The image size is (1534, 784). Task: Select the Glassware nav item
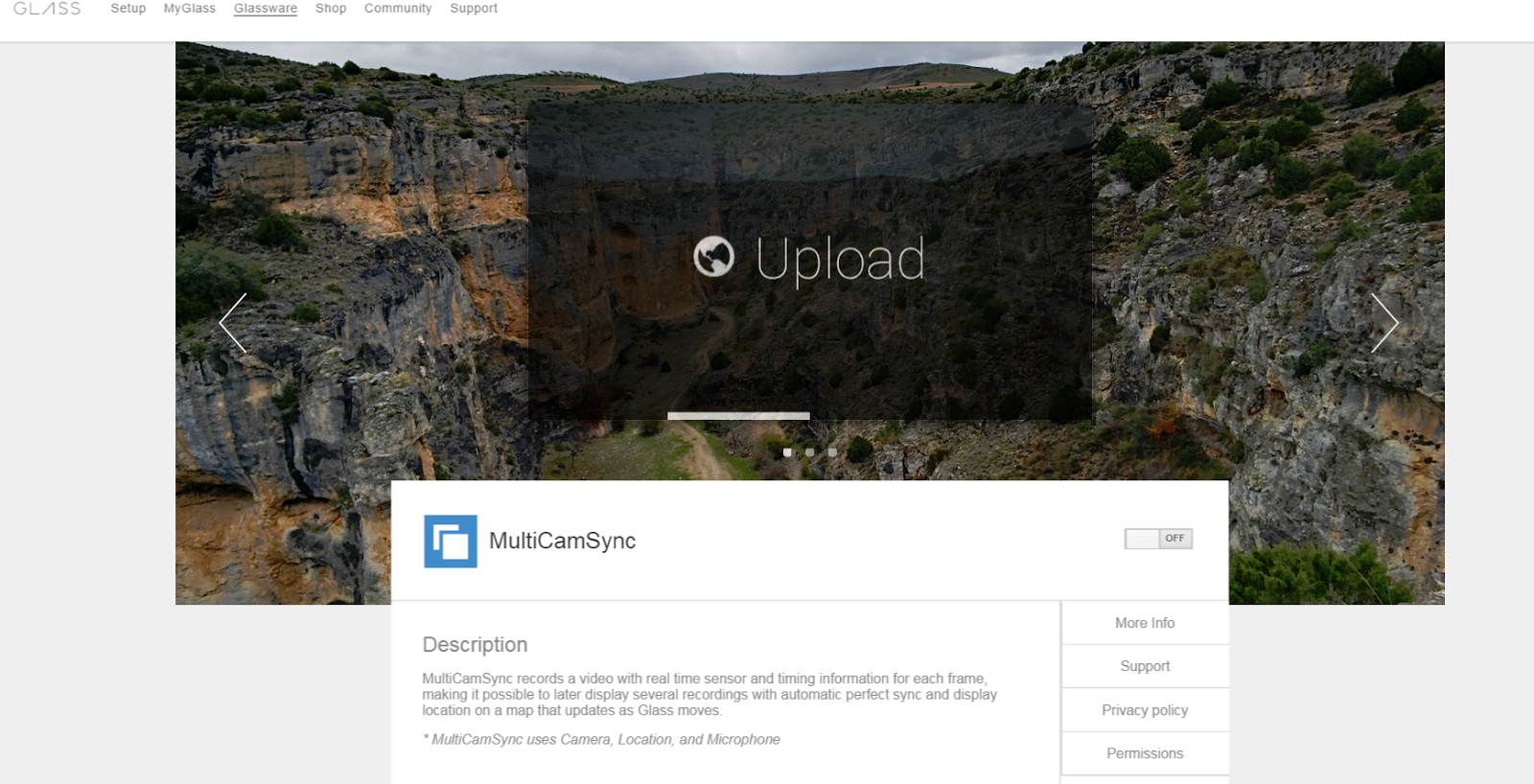(x=266, y=9)
